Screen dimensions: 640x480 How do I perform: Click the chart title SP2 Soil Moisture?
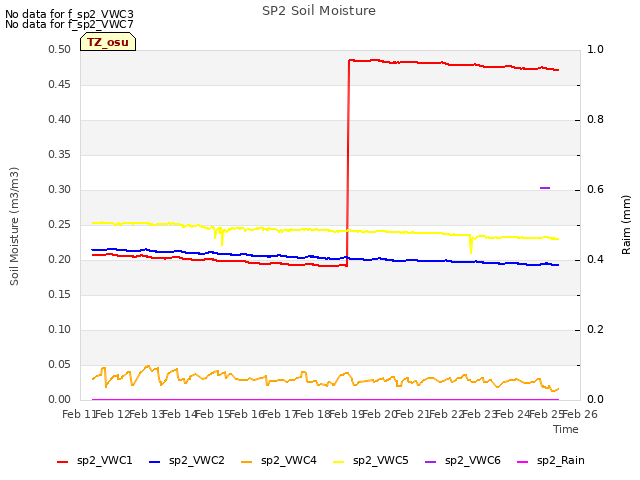(319, 11)
